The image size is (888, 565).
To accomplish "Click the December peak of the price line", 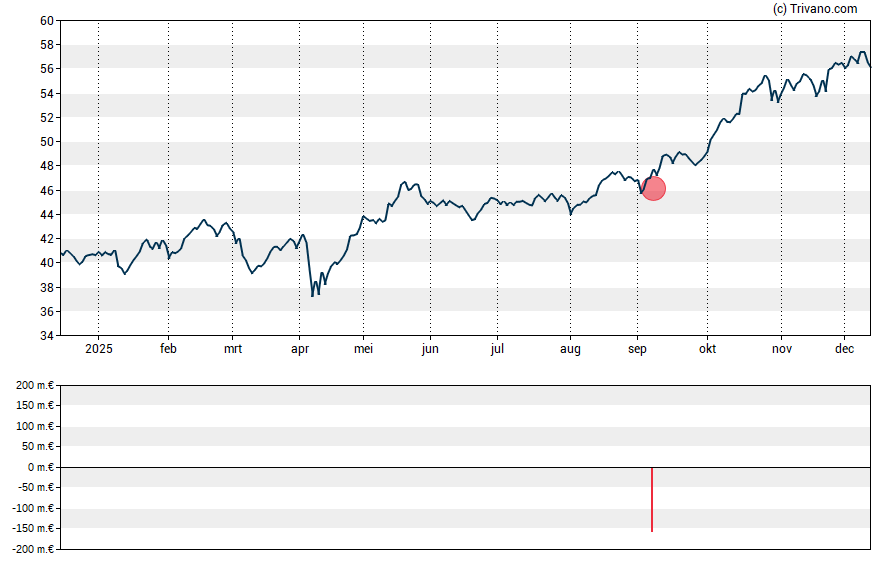I will [862, 52].
